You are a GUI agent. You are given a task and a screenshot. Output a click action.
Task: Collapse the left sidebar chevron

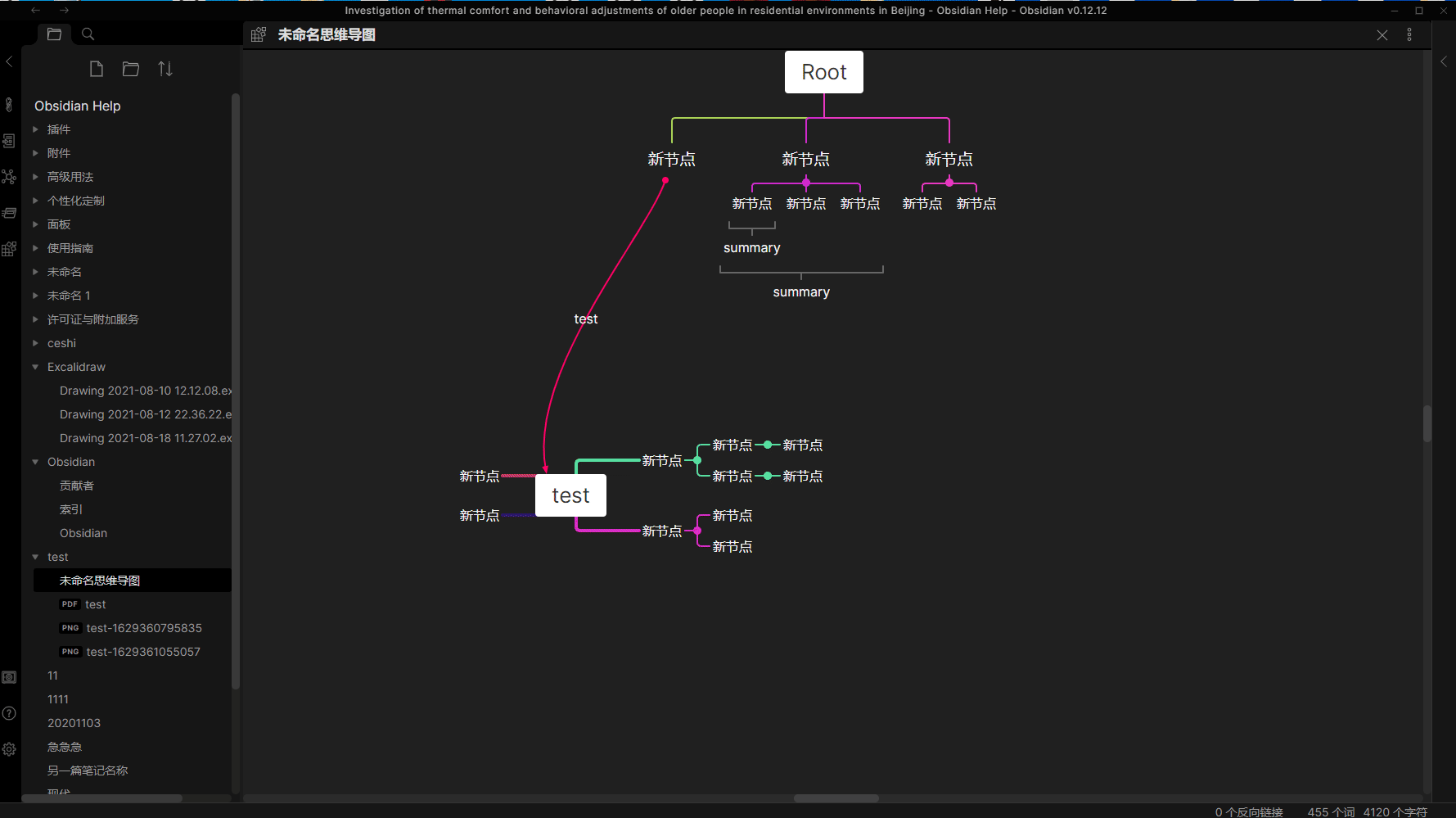point(9,61)
